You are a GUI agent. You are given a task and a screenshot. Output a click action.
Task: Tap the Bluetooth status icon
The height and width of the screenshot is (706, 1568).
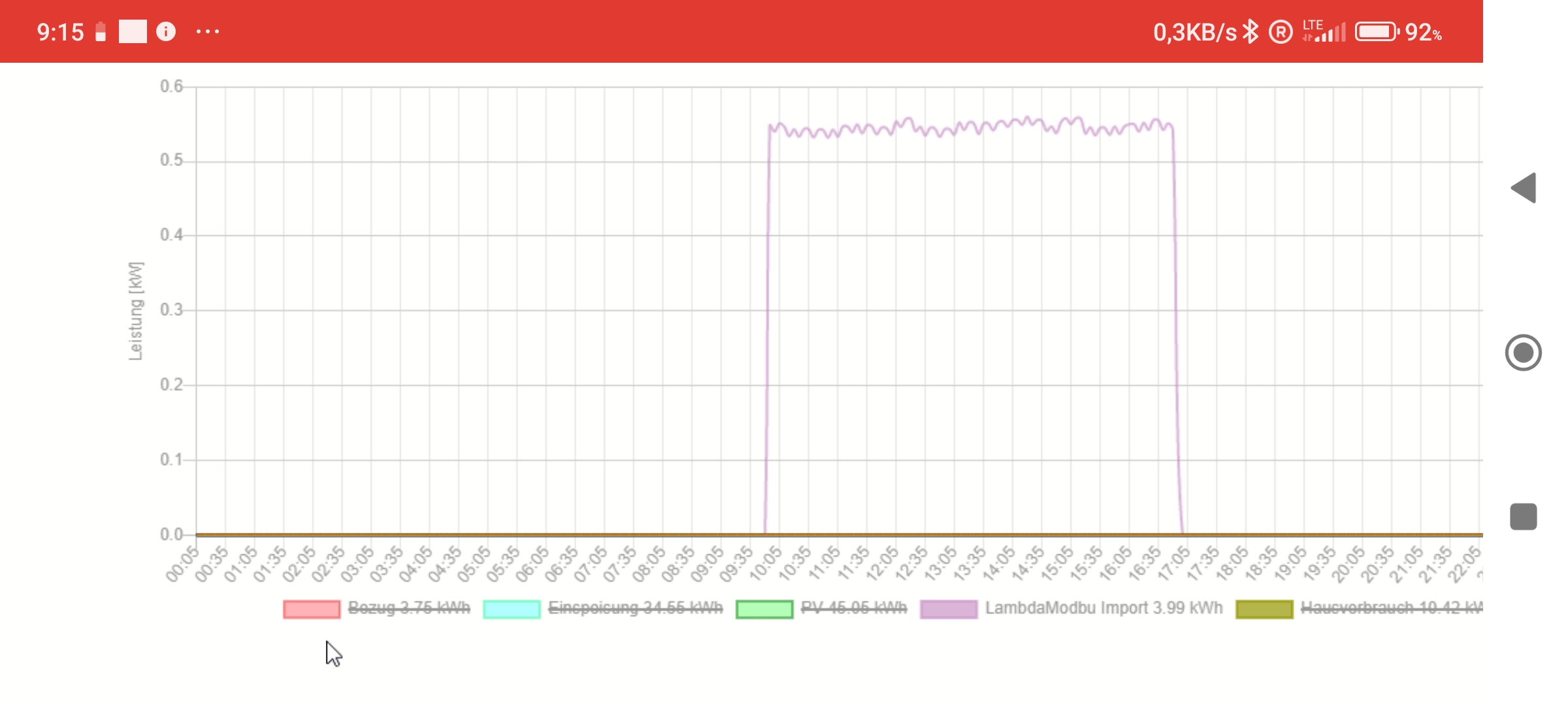[1250, 31]
